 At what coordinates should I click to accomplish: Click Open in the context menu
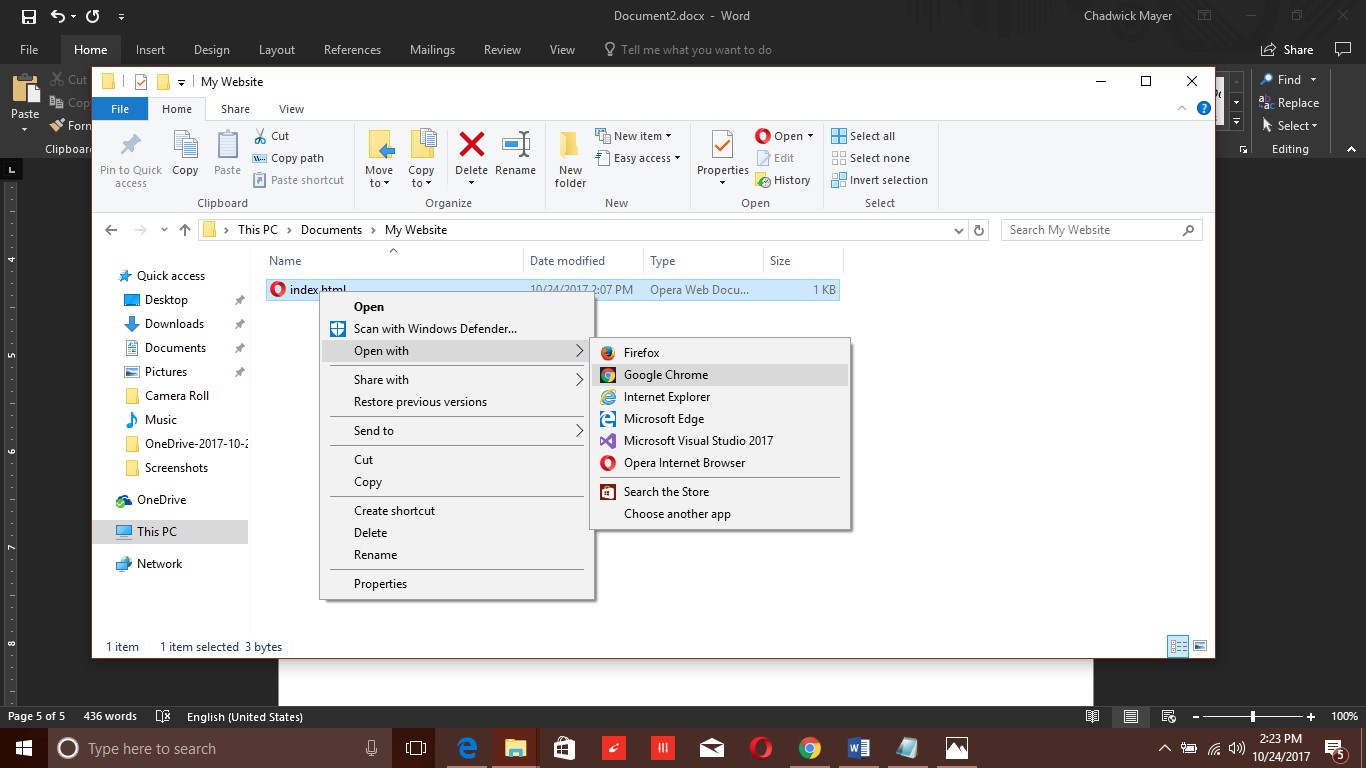click(457, 307)
